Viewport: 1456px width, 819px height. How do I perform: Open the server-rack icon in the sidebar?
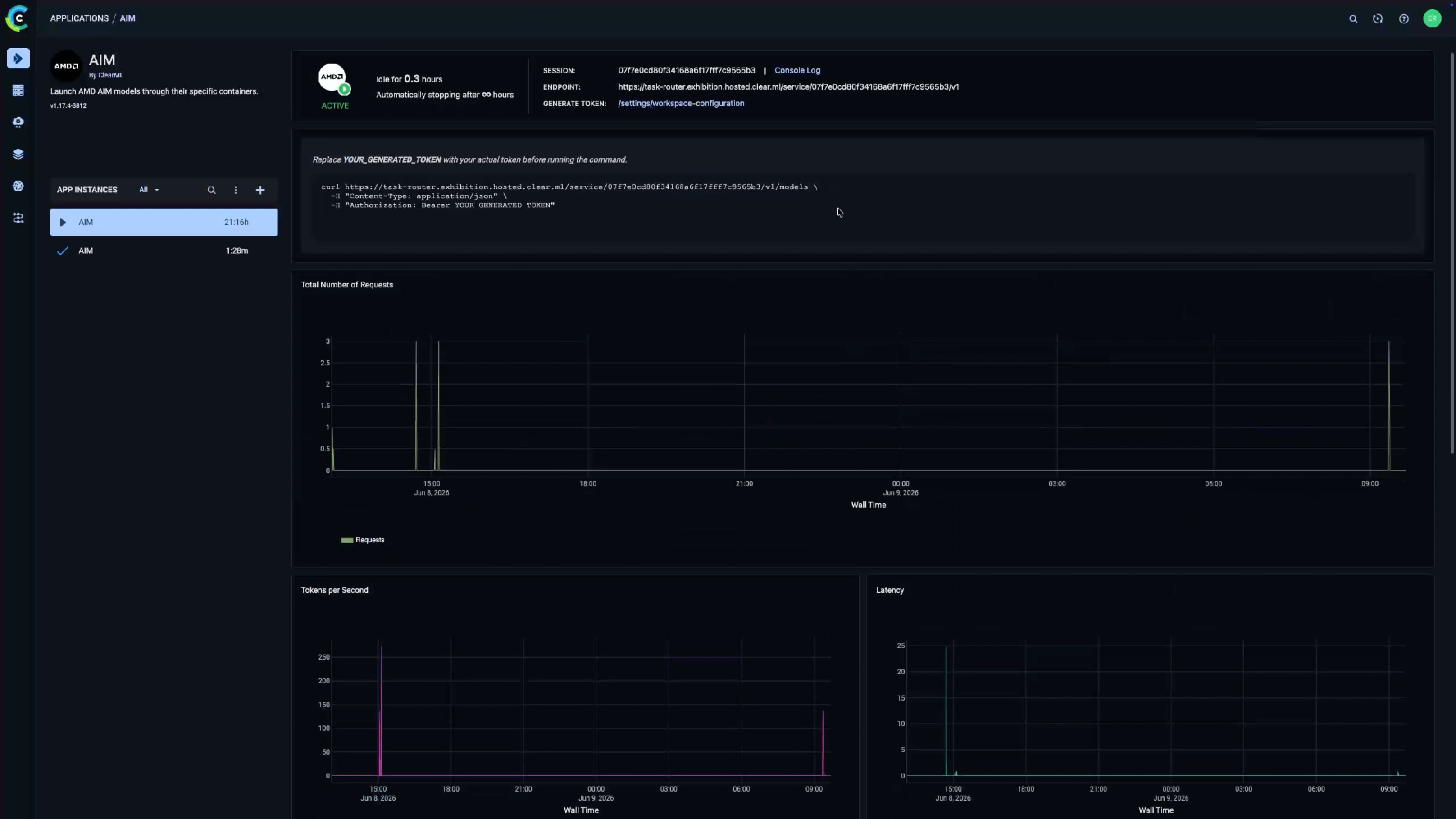point(18,90)
